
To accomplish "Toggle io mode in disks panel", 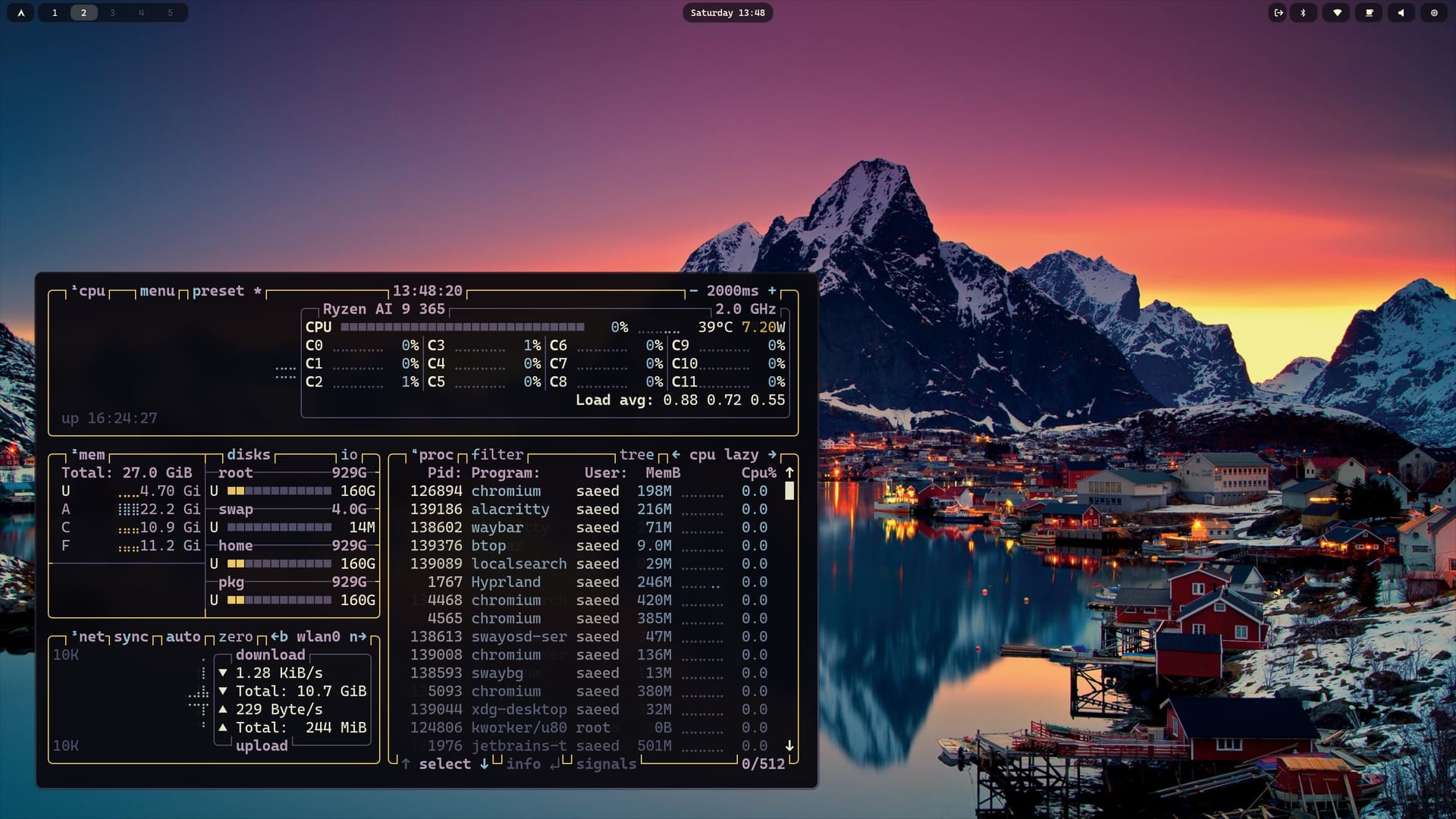I will [x=349, y=454].
